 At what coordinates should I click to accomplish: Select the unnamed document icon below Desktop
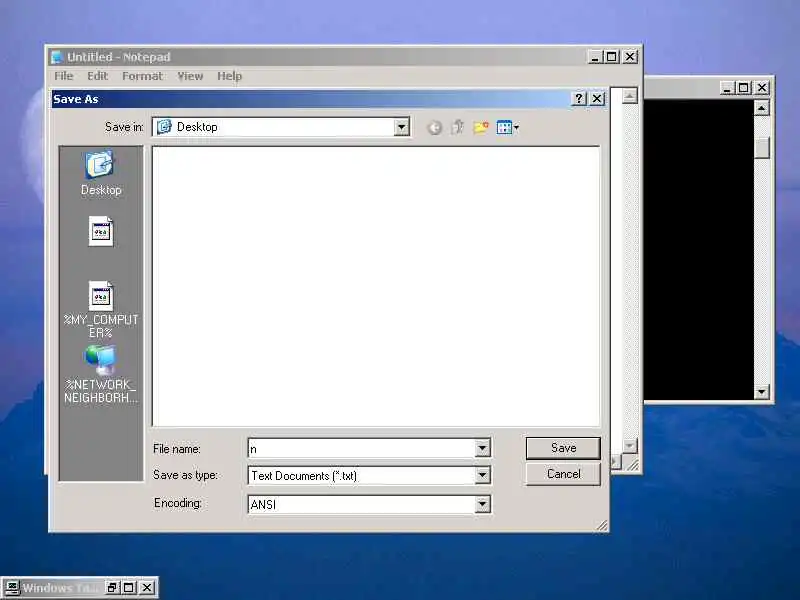click(101, 231)
